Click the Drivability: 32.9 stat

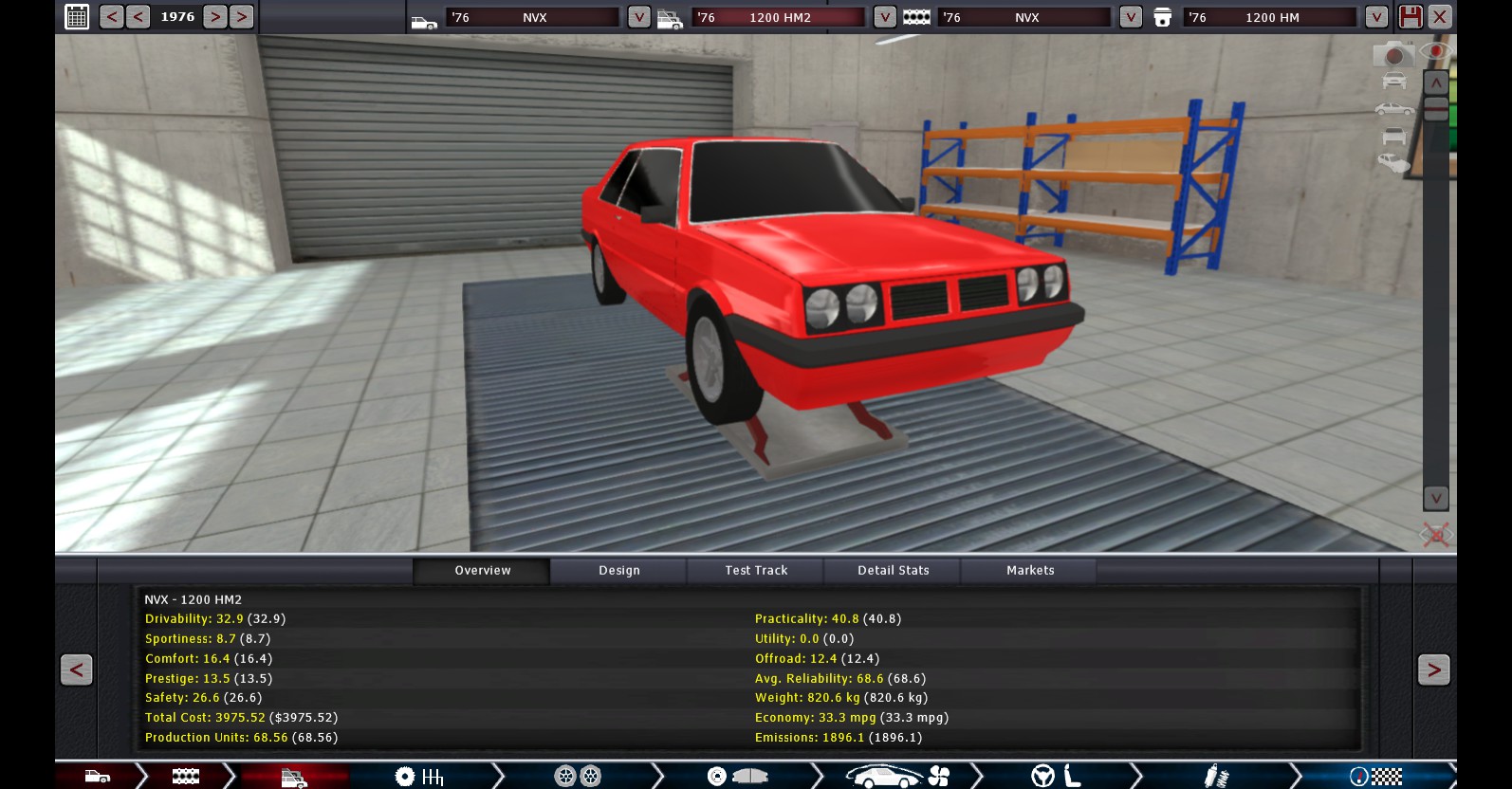(x=215, y=618)
